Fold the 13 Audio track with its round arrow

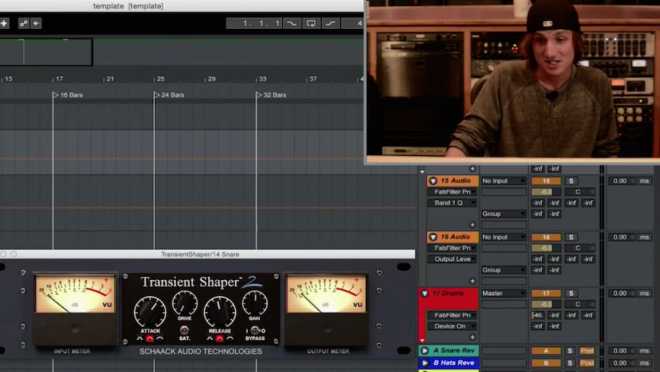[433, 181]
